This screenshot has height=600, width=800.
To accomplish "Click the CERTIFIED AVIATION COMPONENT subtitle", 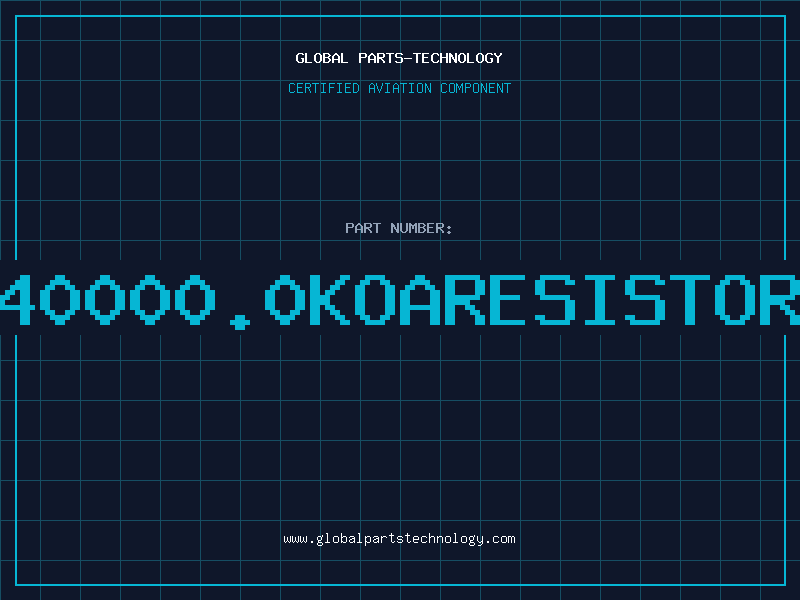I will 399,88.
